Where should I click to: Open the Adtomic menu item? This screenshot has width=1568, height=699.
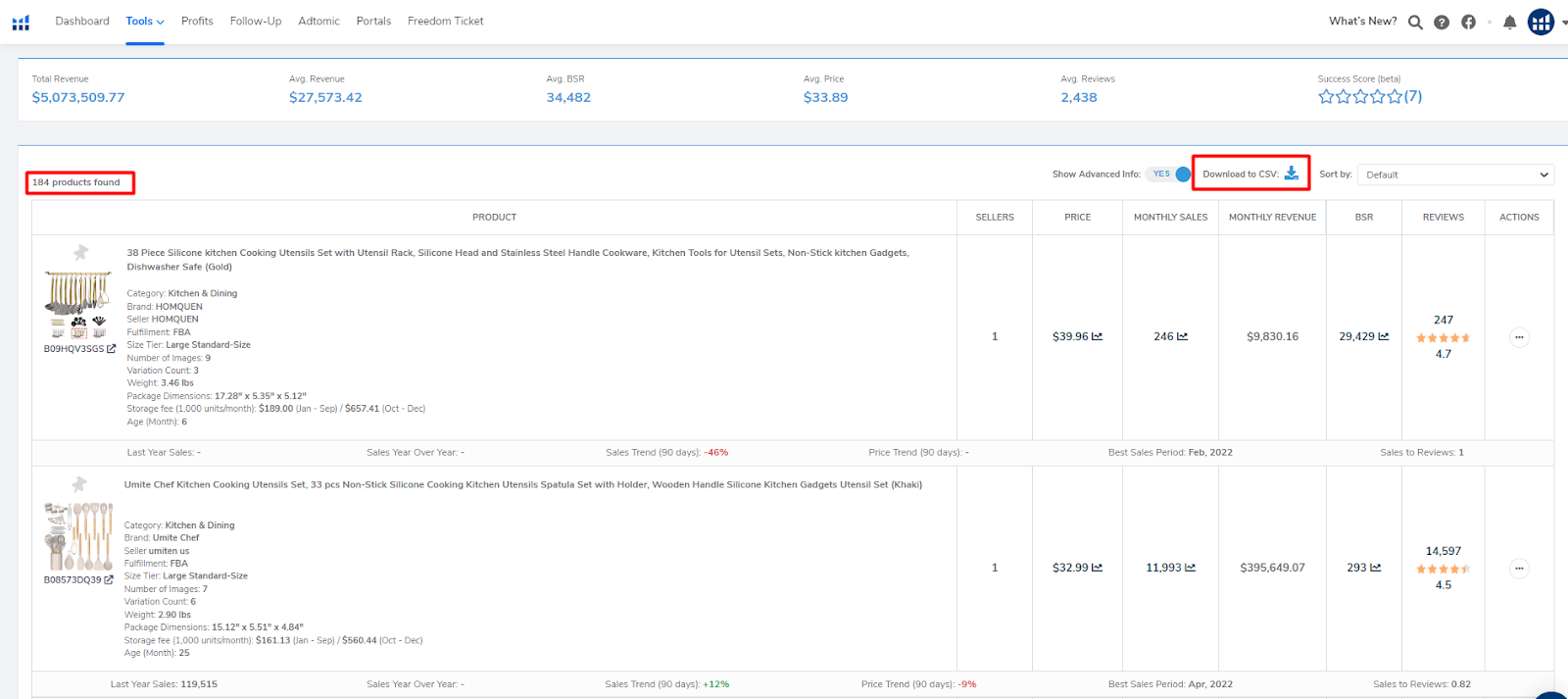[x=318, y=22]
